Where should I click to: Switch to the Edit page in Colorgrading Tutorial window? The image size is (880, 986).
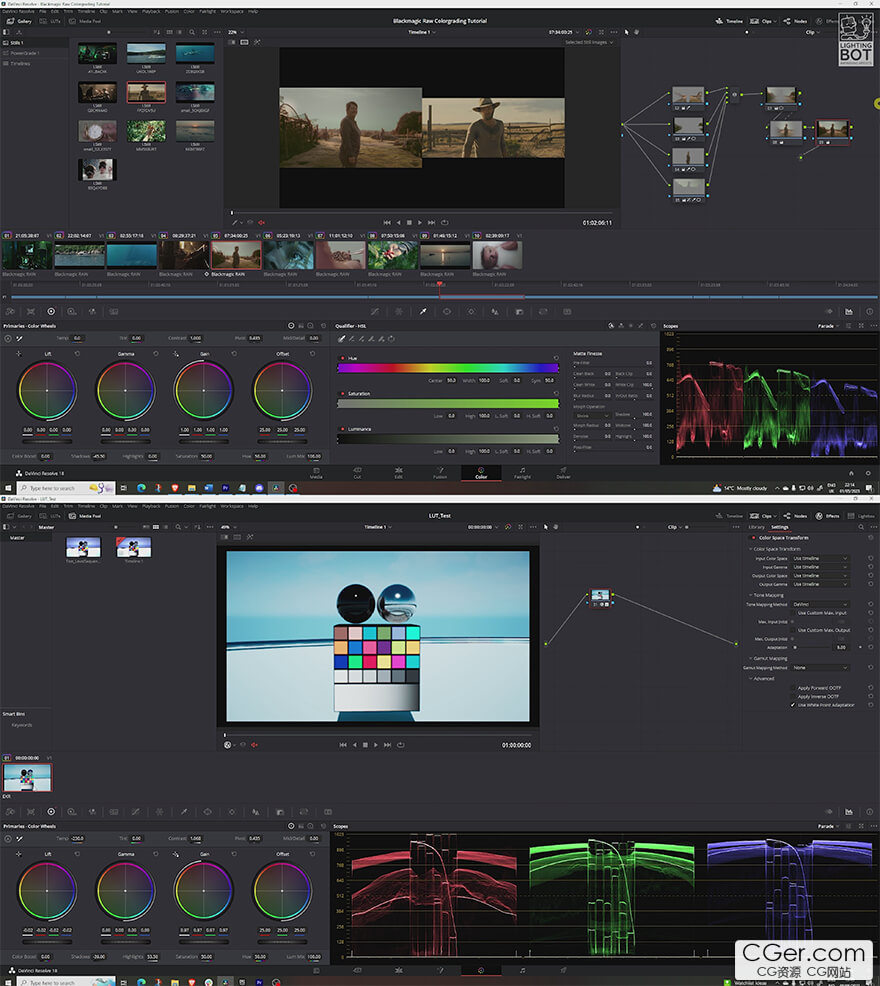(399, 473)
